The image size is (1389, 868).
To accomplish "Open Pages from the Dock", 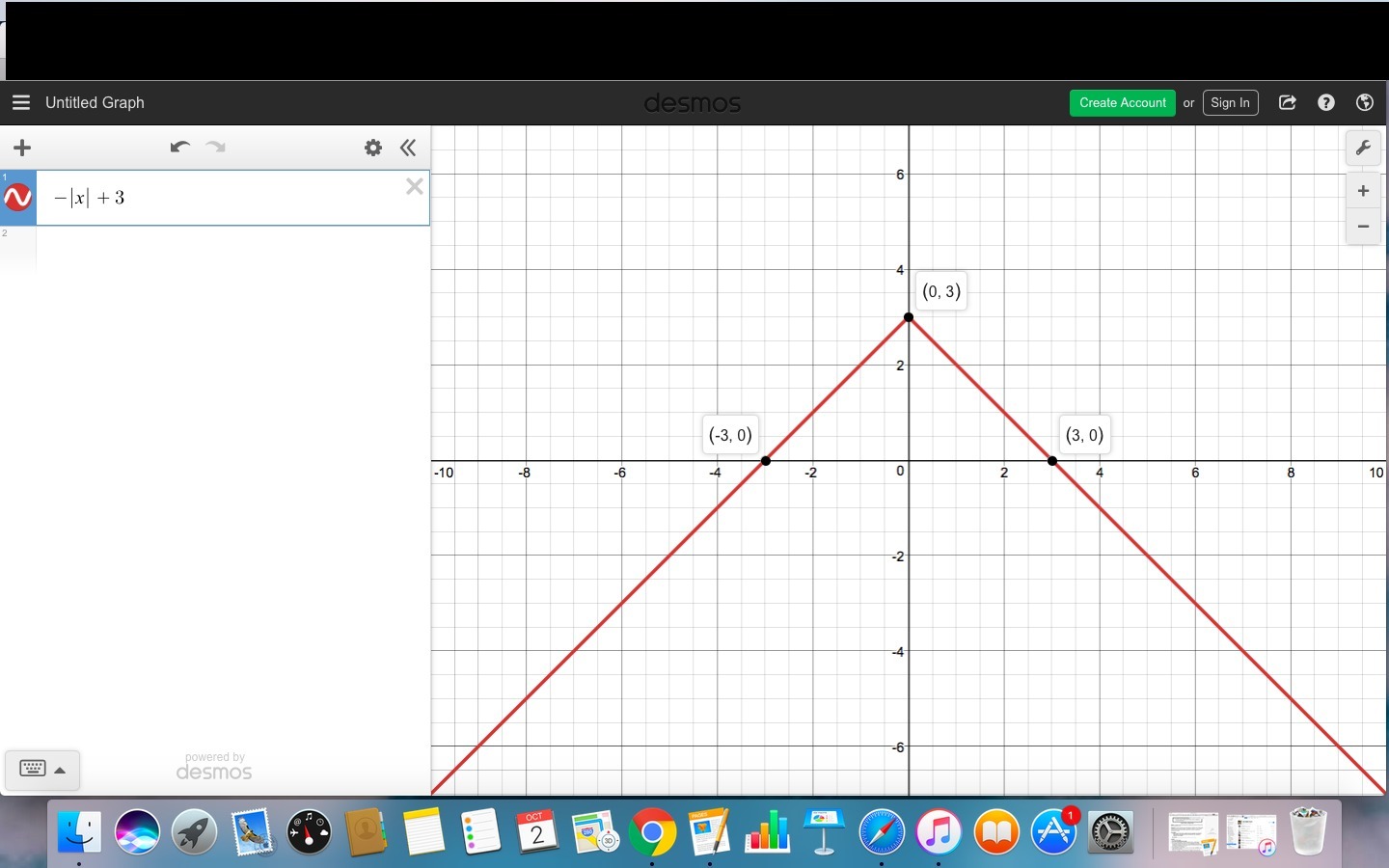I will (x=710, y=831).
